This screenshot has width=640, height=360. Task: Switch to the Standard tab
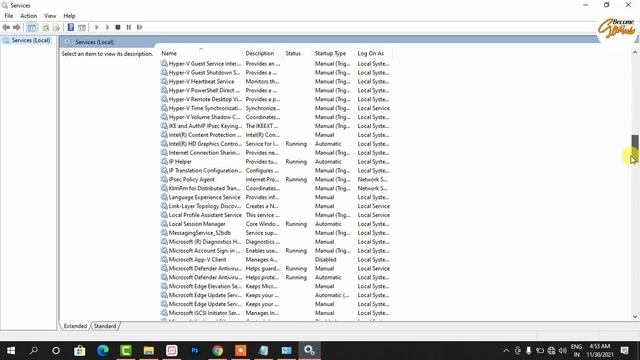(105, 326)
